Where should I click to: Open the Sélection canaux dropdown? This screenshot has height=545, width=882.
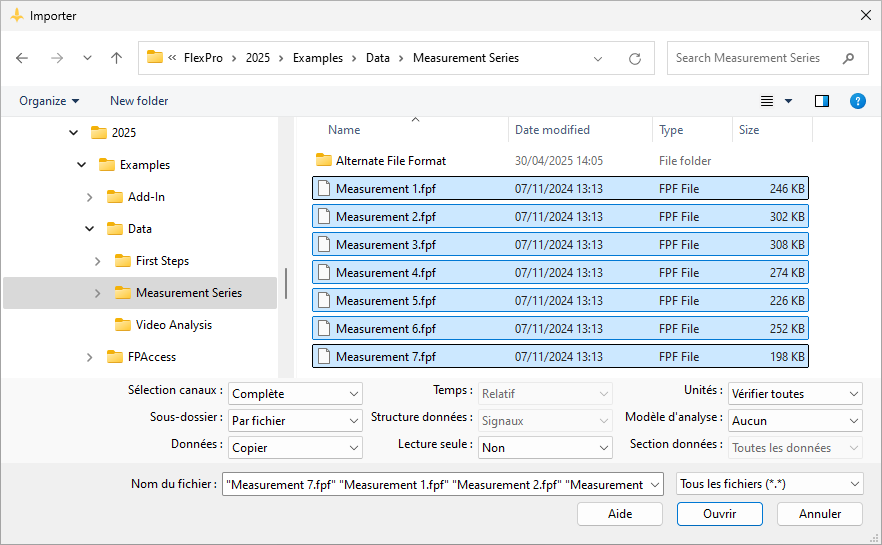[295, 394]
